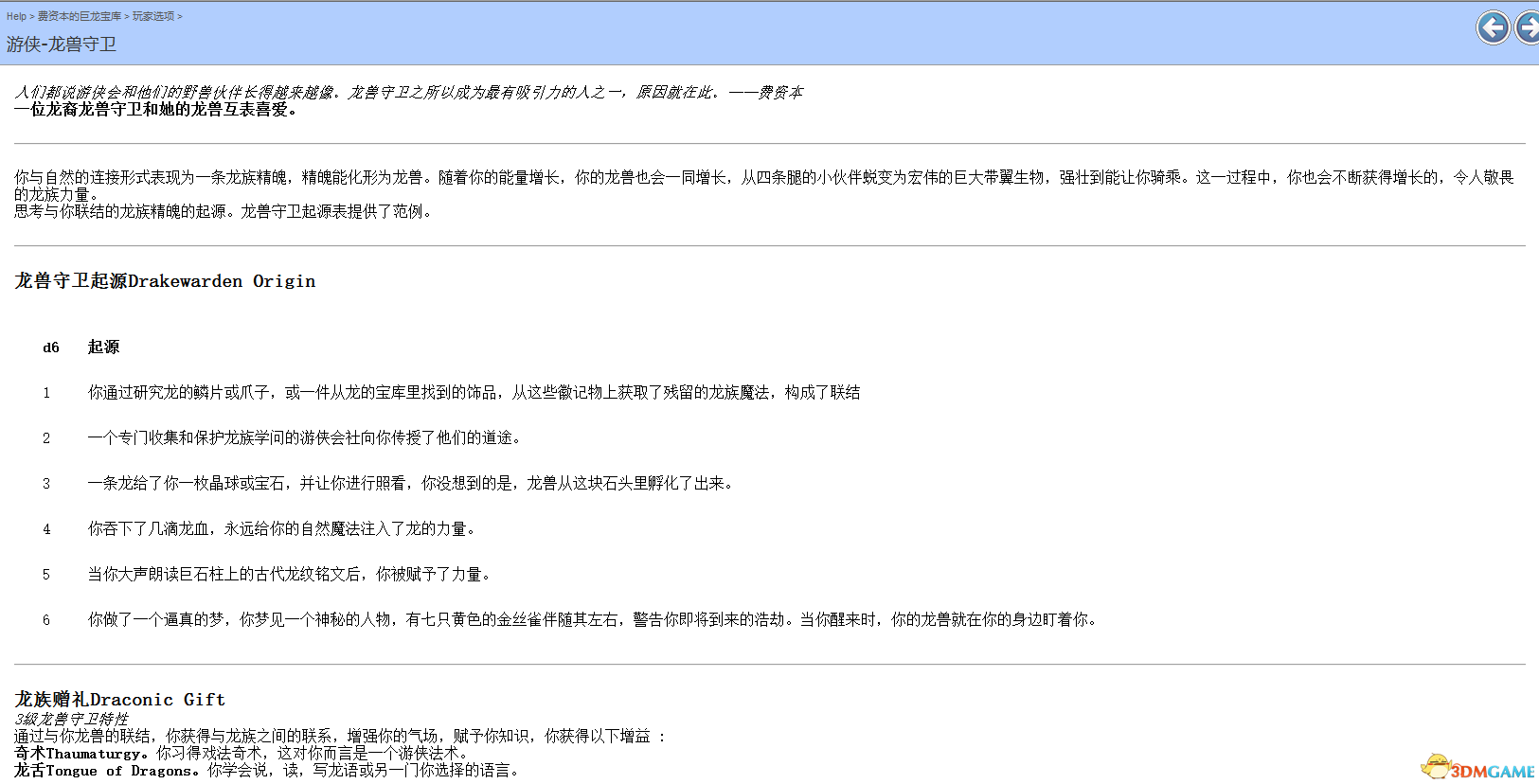This screenshot has width=1539, height=784.
Task: Click origin row 5 text about 古代龙纹铭文
Action: (290, 575)
